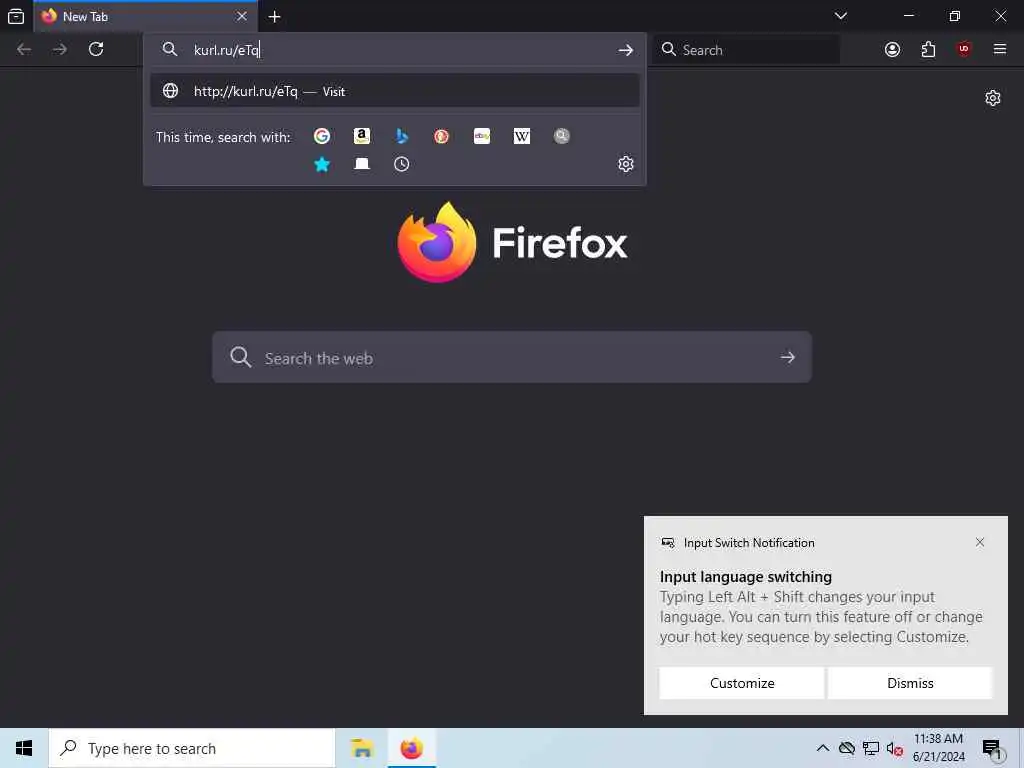1024x768 pixels.
Task: Search this time with eBay
Action: (482, 136)
